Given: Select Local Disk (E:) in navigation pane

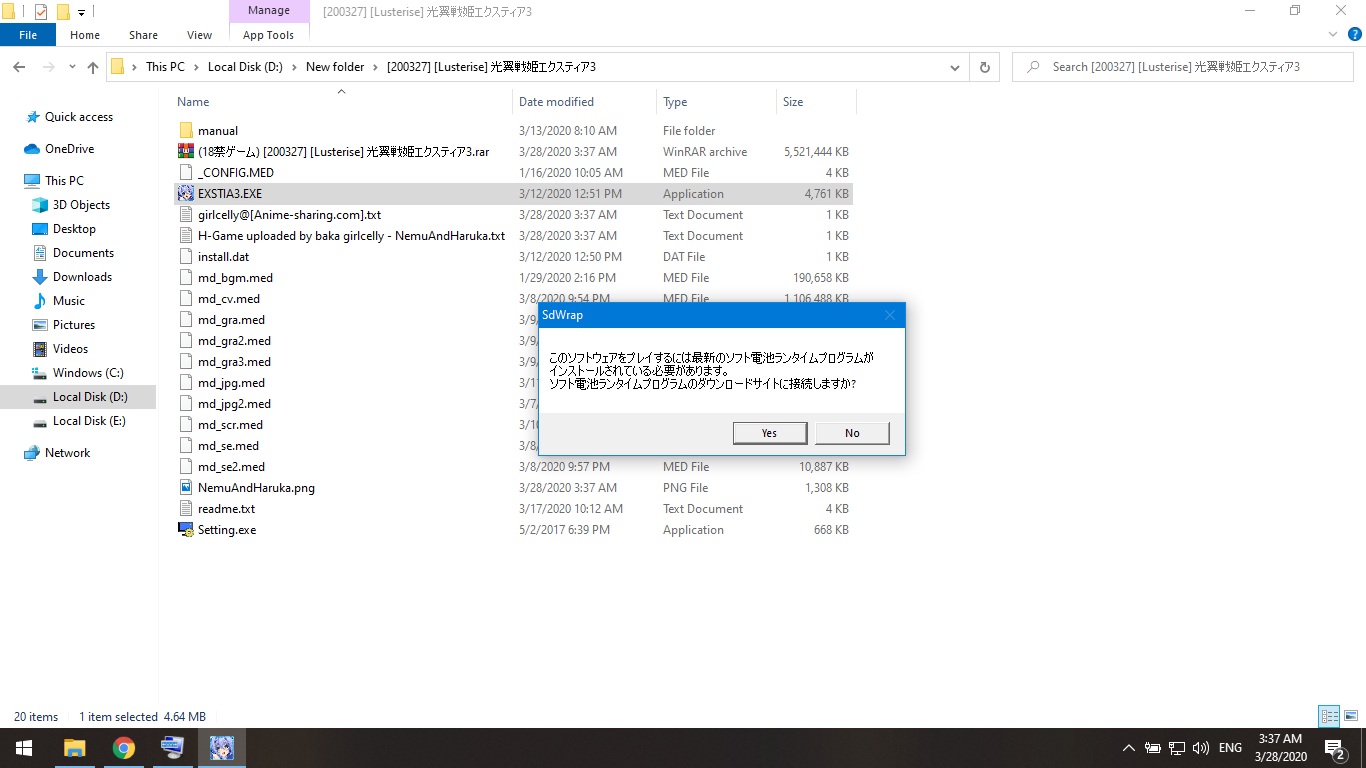Looking at the screenshot, I should point(88,421).
